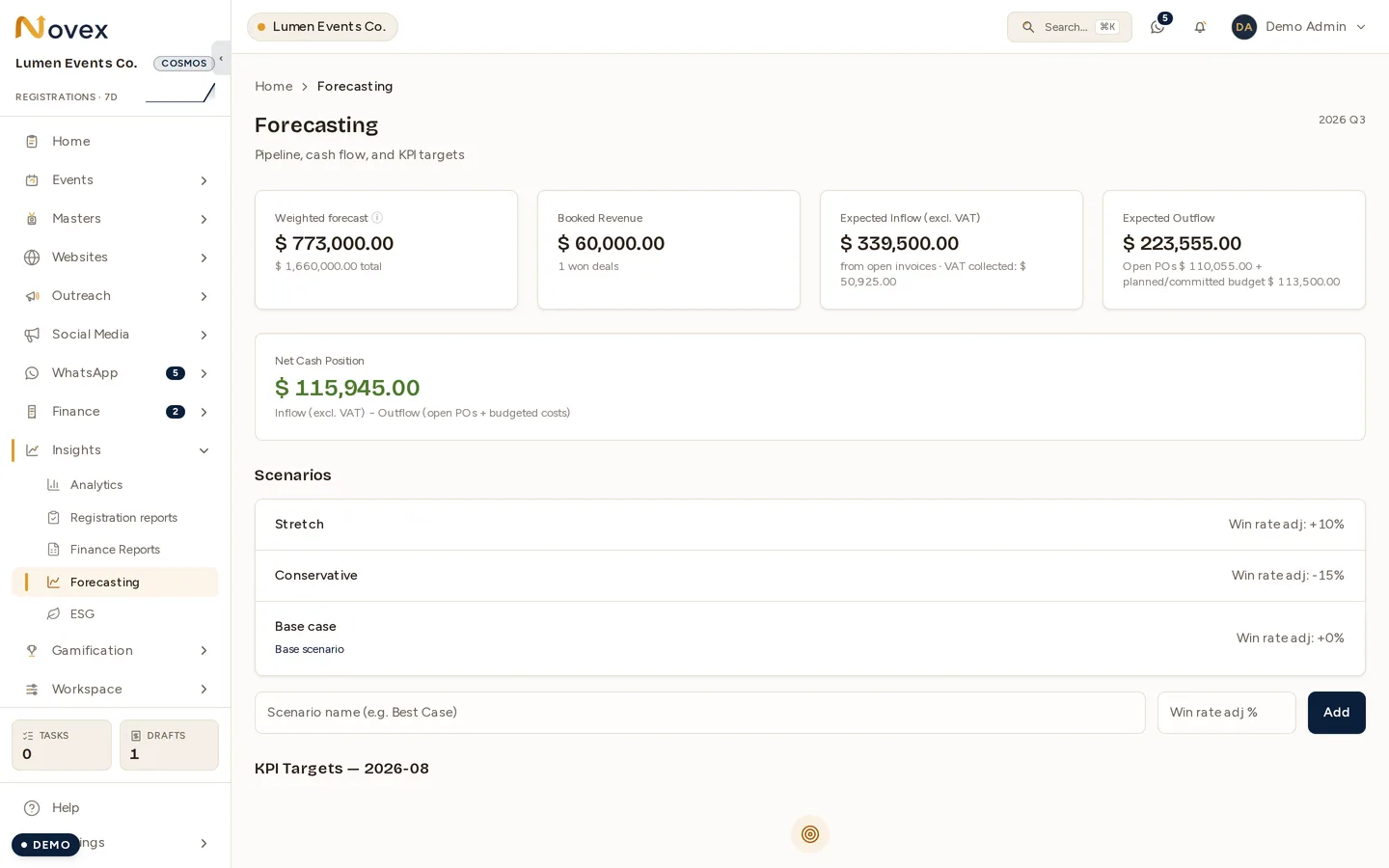The height and width of the screenshot is (868, 1389).
Task: Open the Tasks counter card
Action: coord(62,745)
